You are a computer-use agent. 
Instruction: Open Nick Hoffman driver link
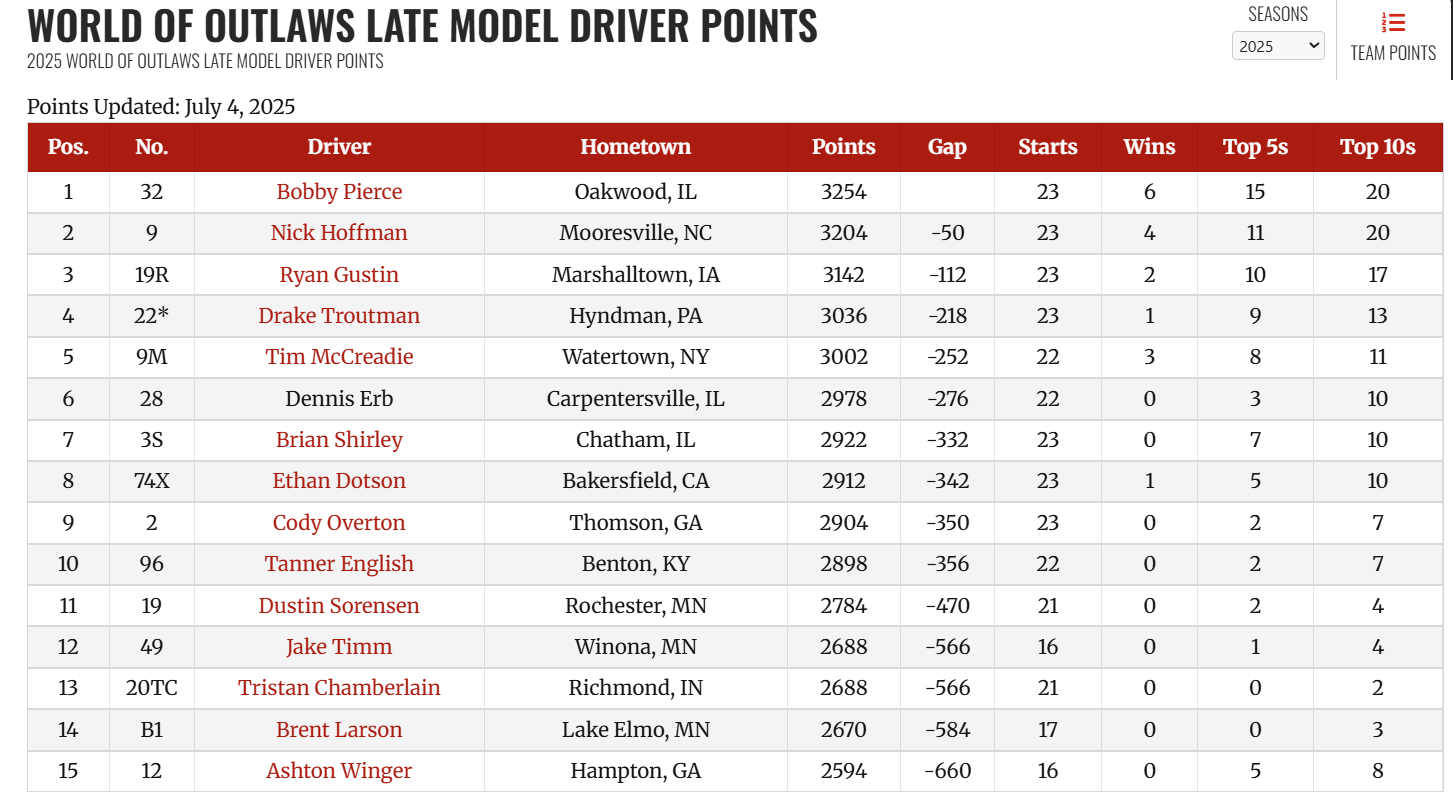point(339,233)
